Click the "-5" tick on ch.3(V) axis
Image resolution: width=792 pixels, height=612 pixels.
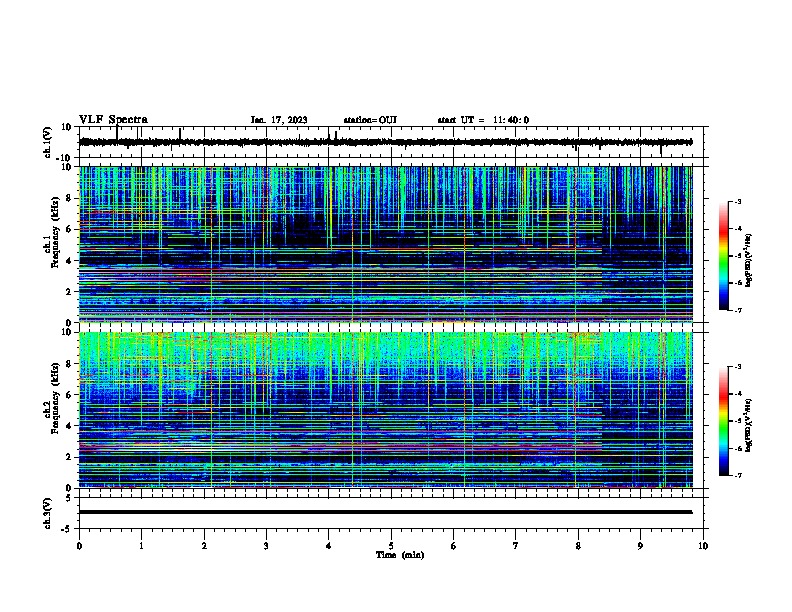click(x=67, y=529)
